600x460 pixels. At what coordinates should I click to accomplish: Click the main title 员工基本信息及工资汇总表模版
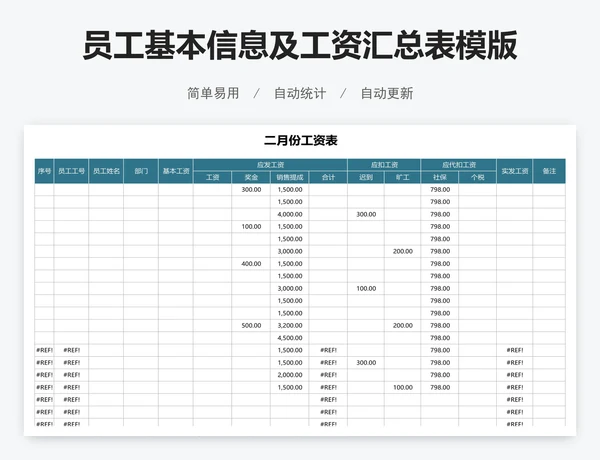300,46
